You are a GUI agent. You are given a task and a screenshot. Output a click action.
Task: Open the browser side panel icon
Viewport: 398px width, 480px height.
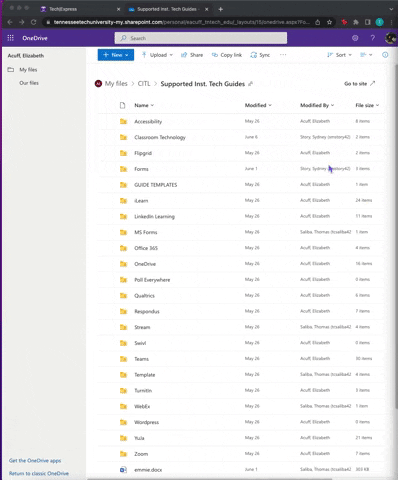367,22
